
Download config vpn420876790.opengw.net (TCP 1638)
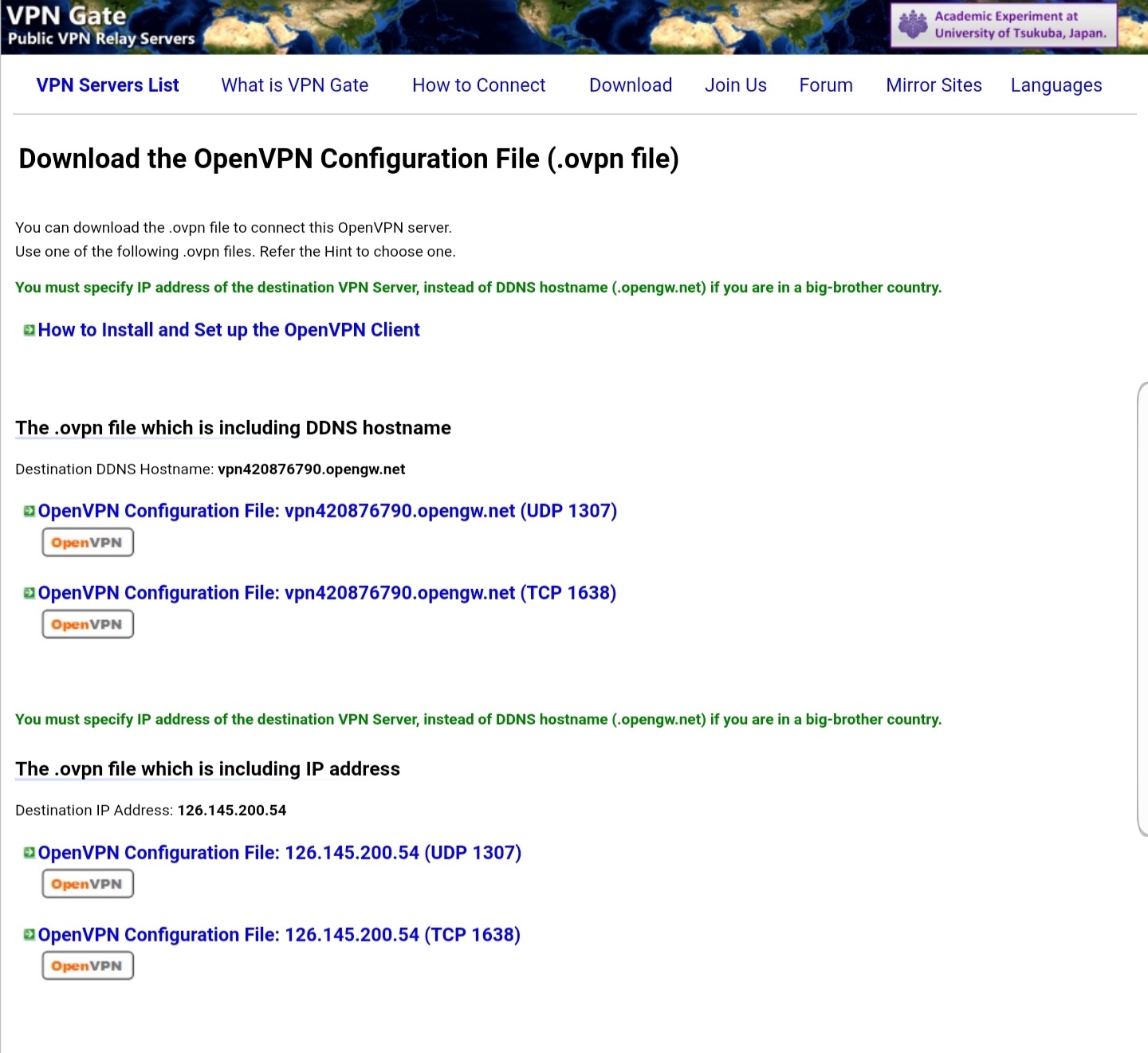click(327, 593)
